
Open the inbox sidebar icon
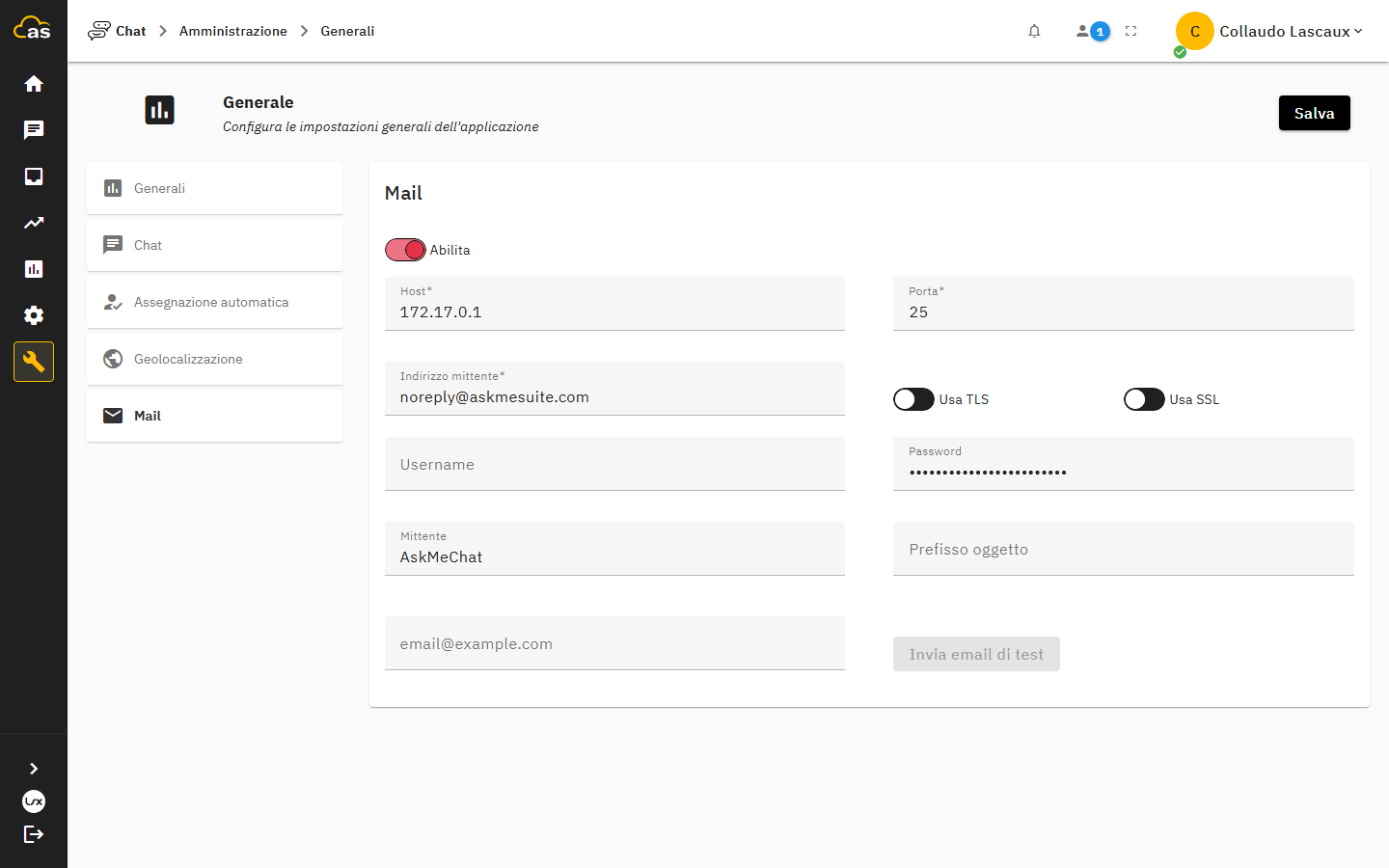tap(34, 176)
